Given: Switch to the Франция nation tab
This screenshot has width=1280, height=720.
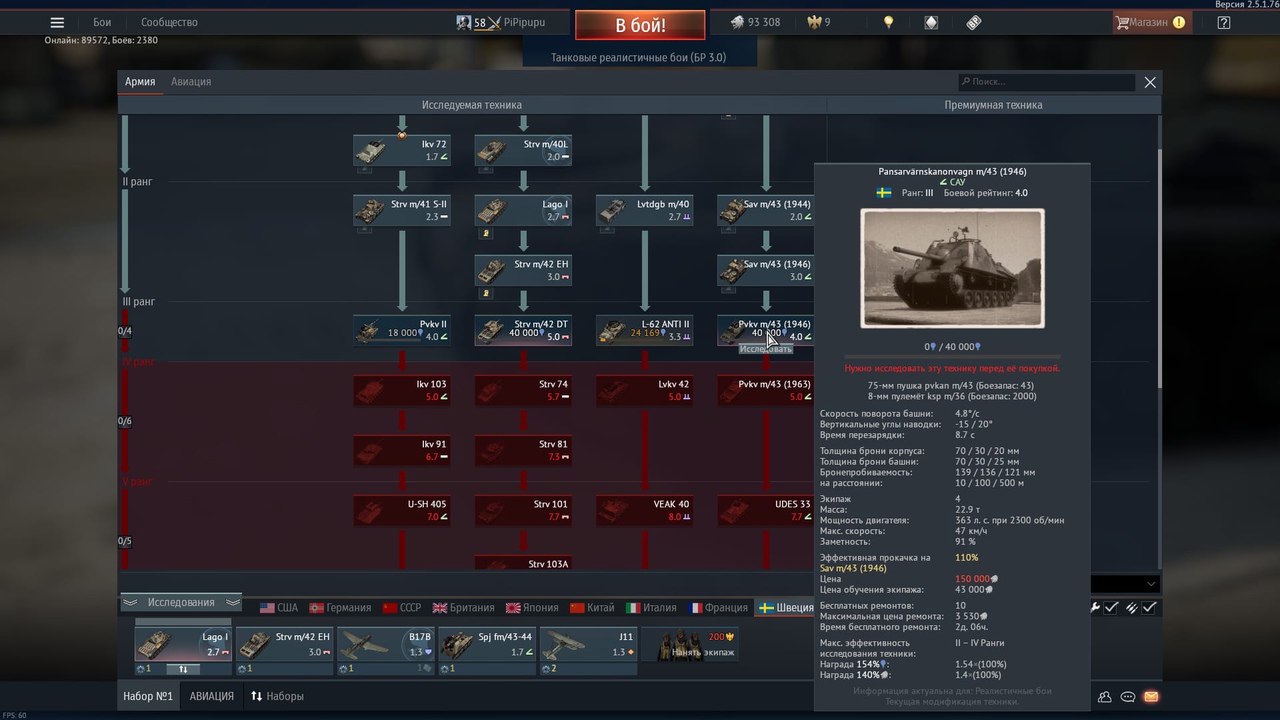Looking at the screenshot, I should [x=717, y=607].
